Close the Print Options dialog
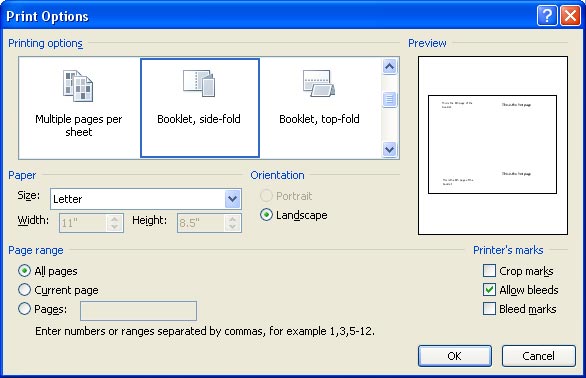Screen dimensions: 586x378 pos(570,16)
